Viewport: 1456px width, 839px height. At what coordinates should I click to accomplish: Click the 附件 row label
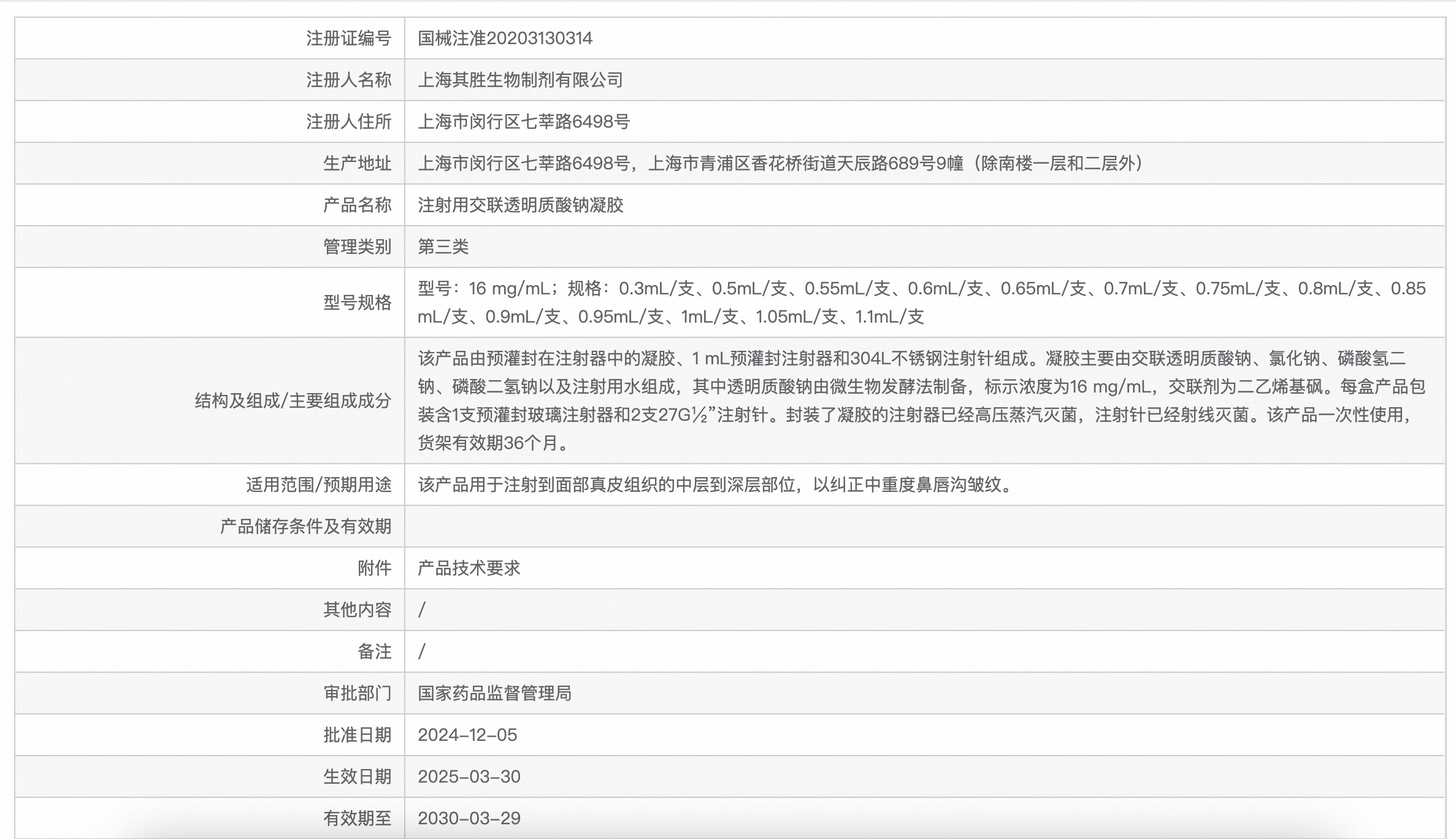point(376,568)
